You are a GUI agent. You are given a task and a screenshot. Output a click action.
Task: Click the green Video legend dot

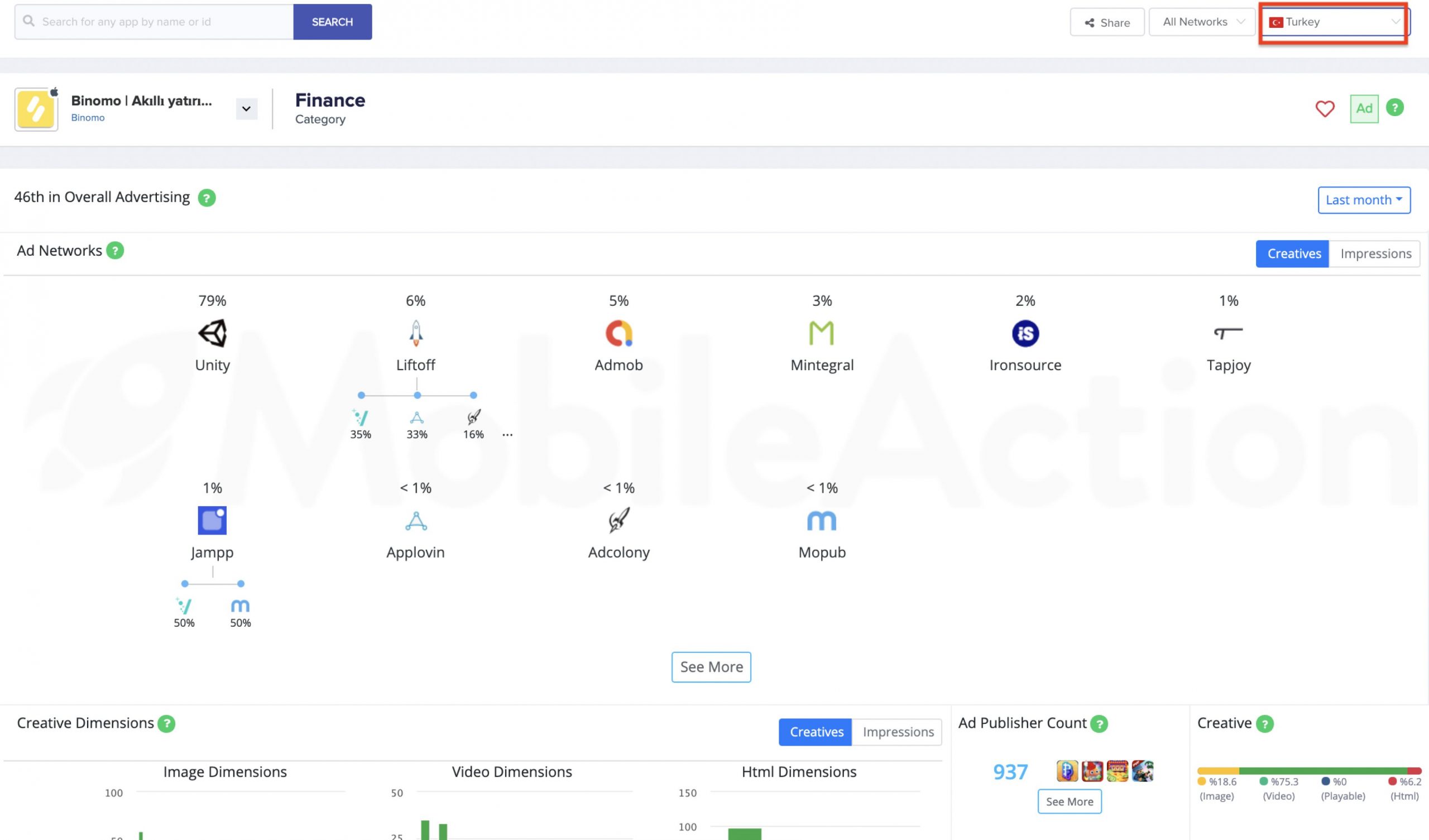(1263, 781)
